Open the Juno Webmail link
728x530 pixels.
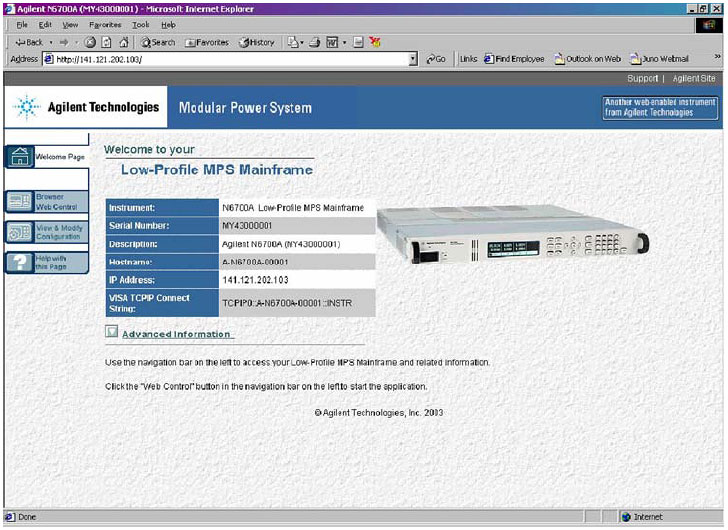(659, 59)
